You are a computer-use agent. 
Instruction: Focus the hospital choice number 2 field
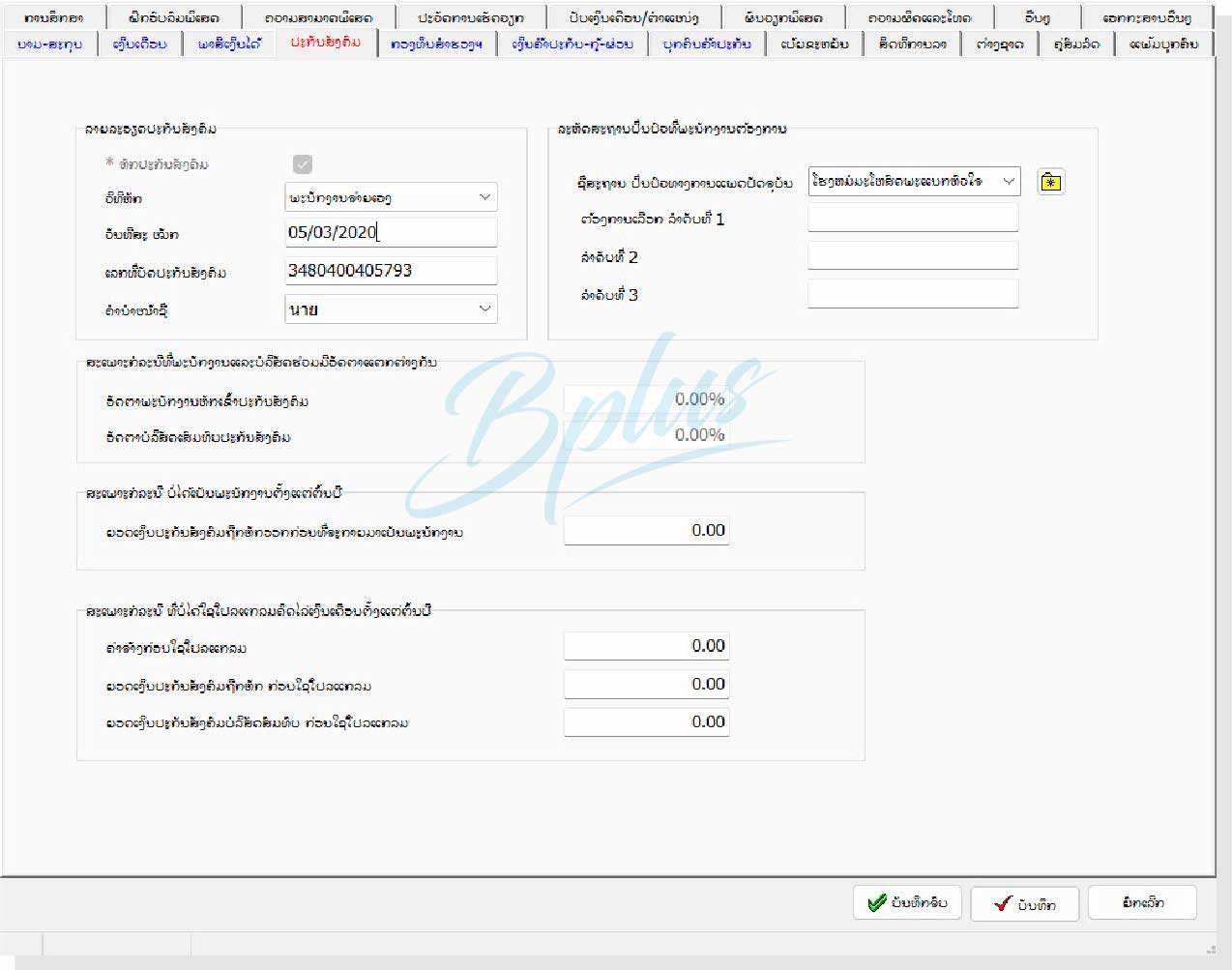[912, 256]
